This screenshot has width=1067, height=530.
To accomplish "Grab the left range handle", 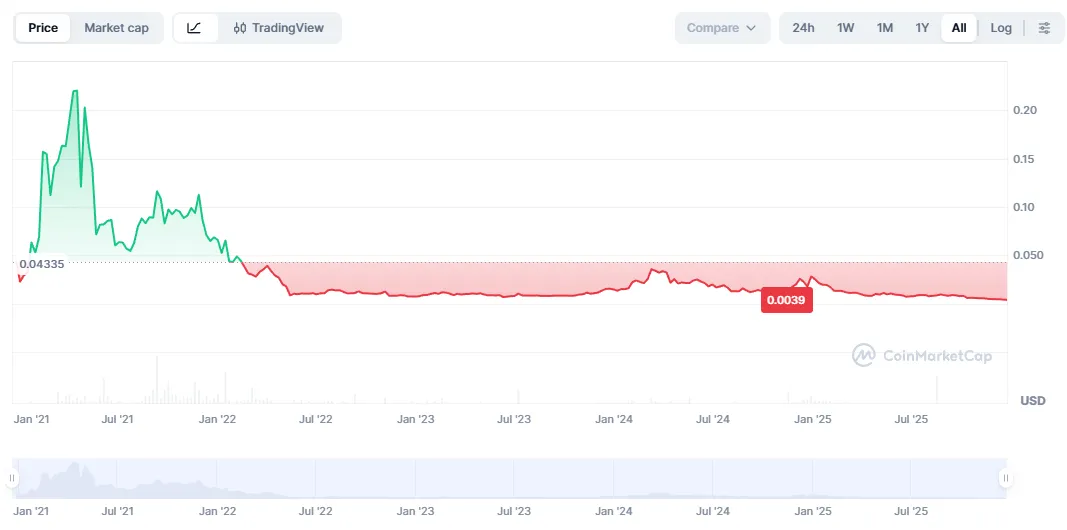I will 12,478.
